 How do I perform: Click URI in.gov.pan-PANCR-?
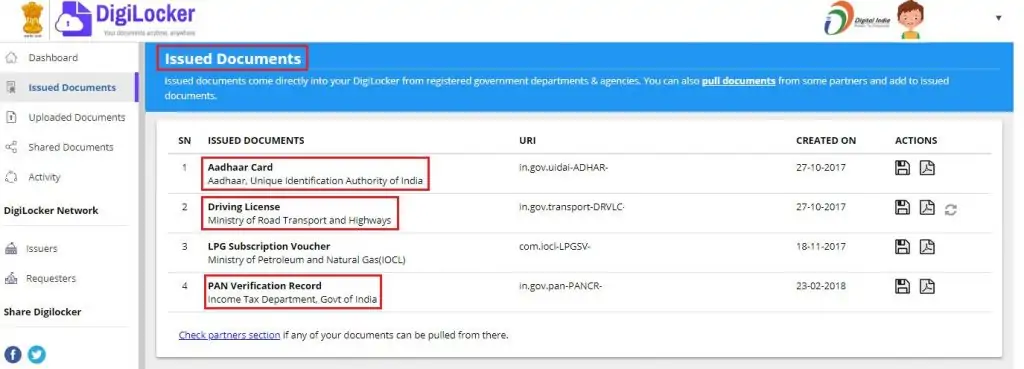coord(560,285)
